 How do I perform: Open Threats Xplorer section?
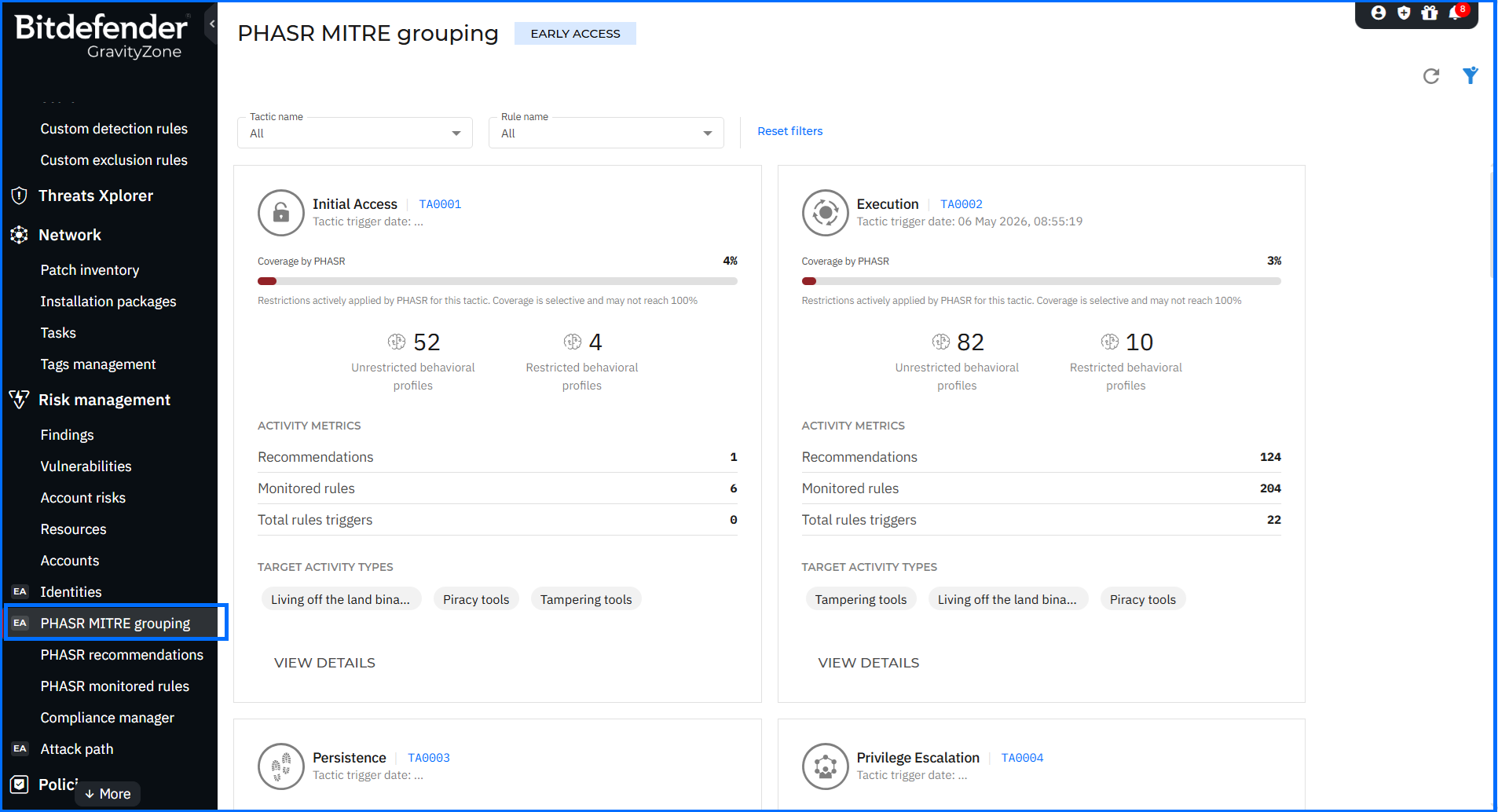point(96,196)
